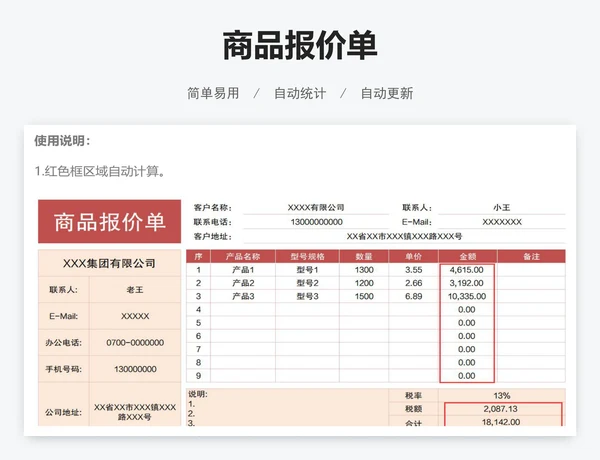
Task: Click the 客户地址: label
Action: tap(213, 237)
